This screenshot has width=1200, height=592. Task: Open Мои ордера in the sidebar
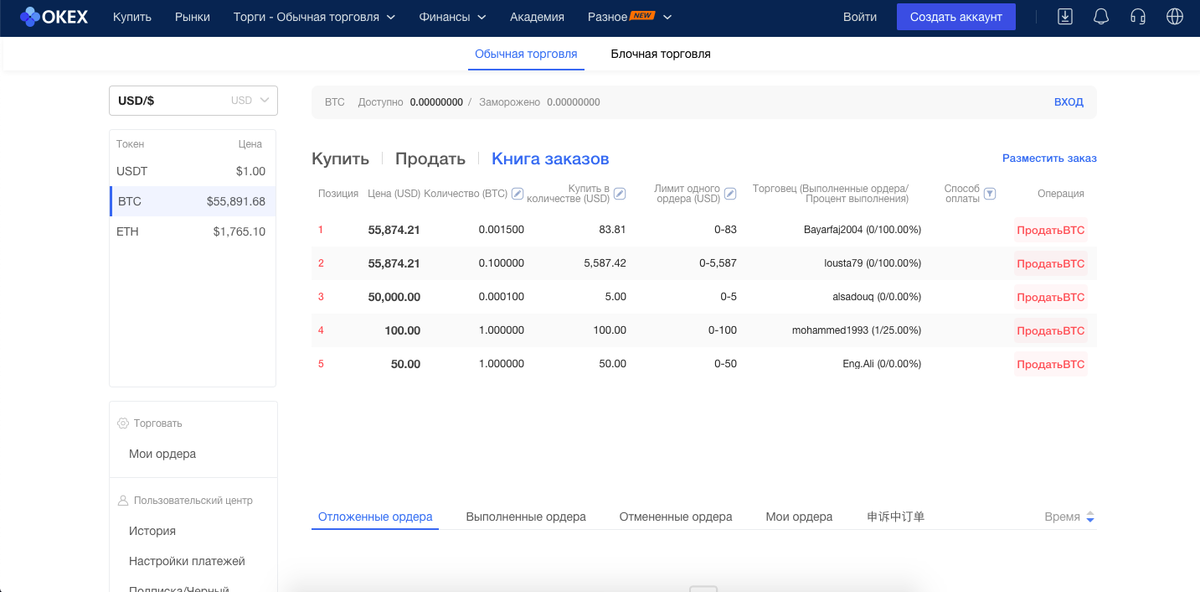click(x=162, y=454)
